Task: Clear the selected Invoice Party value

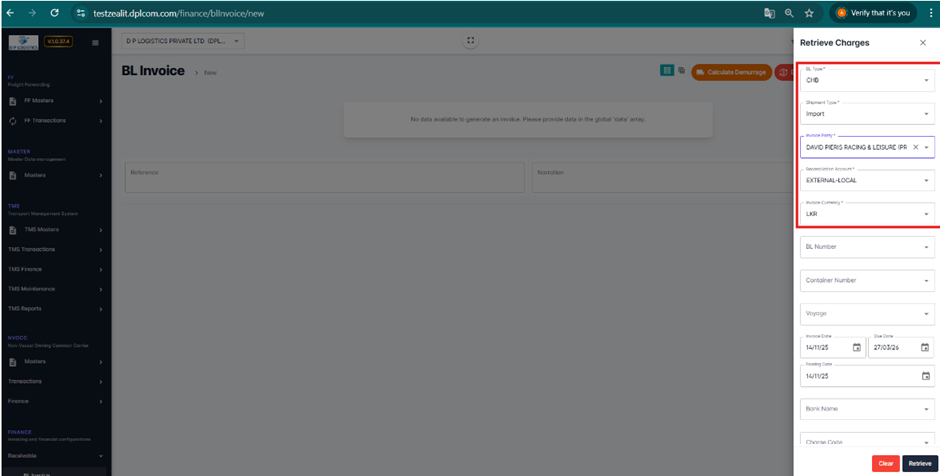Action: point(915,147)
